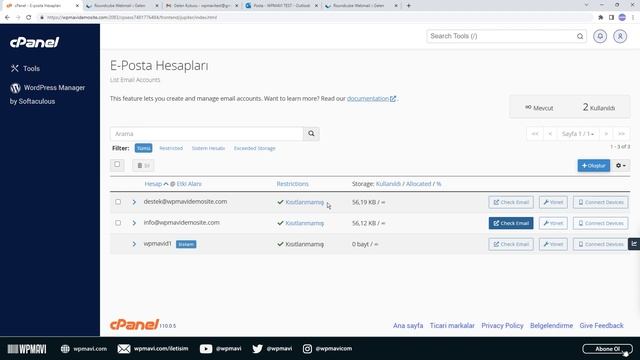640x360 pixels.
Task: Sort storage by Allocated header
Action: [x=418, y=184]
